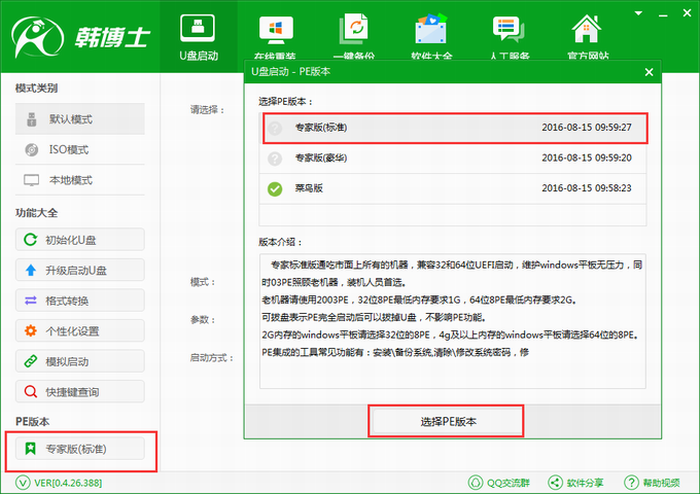700x494 pixels.
Task: Choose ISO模式 option
Action: click(x=80, y=150)
